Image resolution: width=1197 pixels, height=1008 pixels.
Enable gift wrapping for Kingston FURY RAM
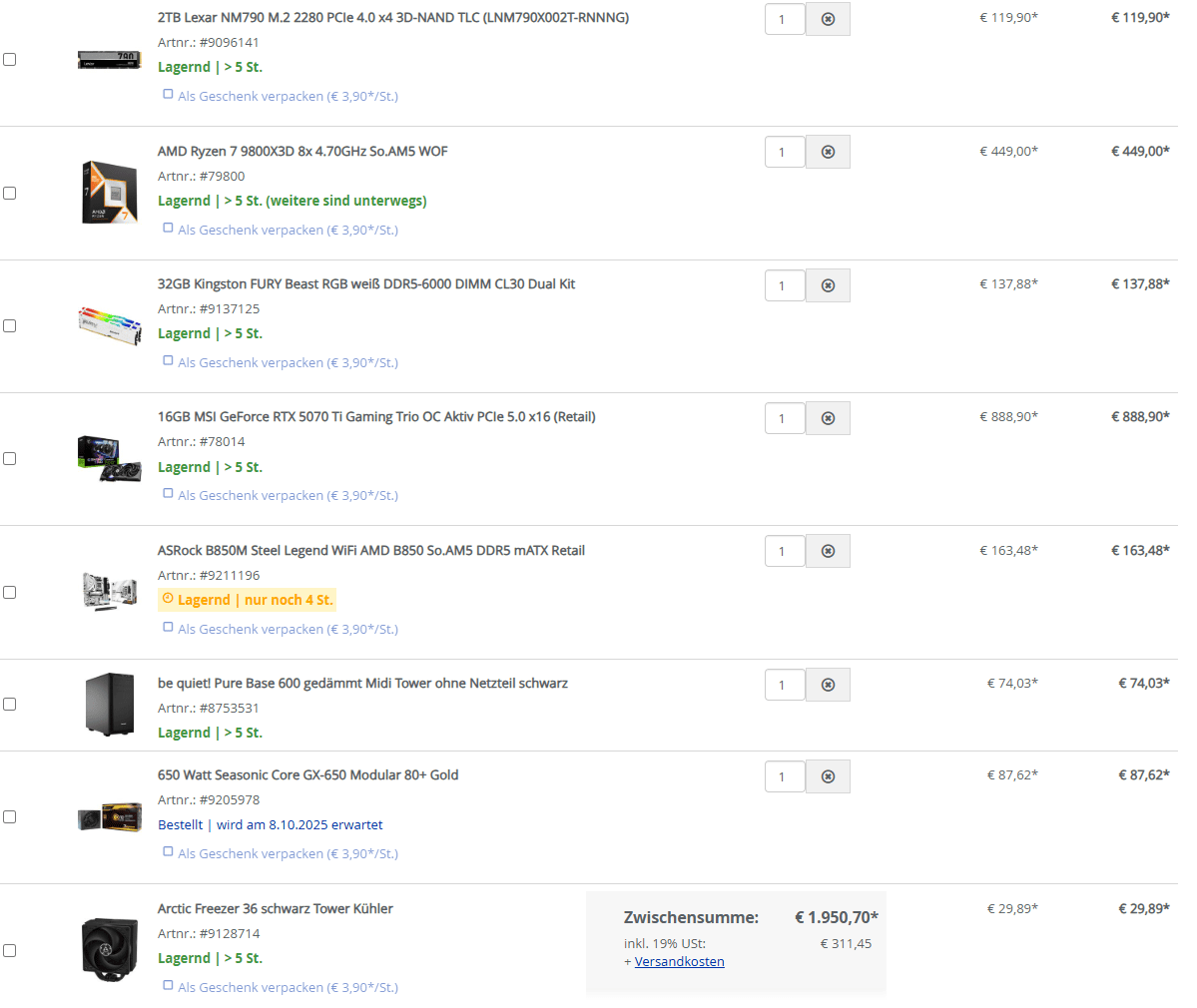pos(168,361)
